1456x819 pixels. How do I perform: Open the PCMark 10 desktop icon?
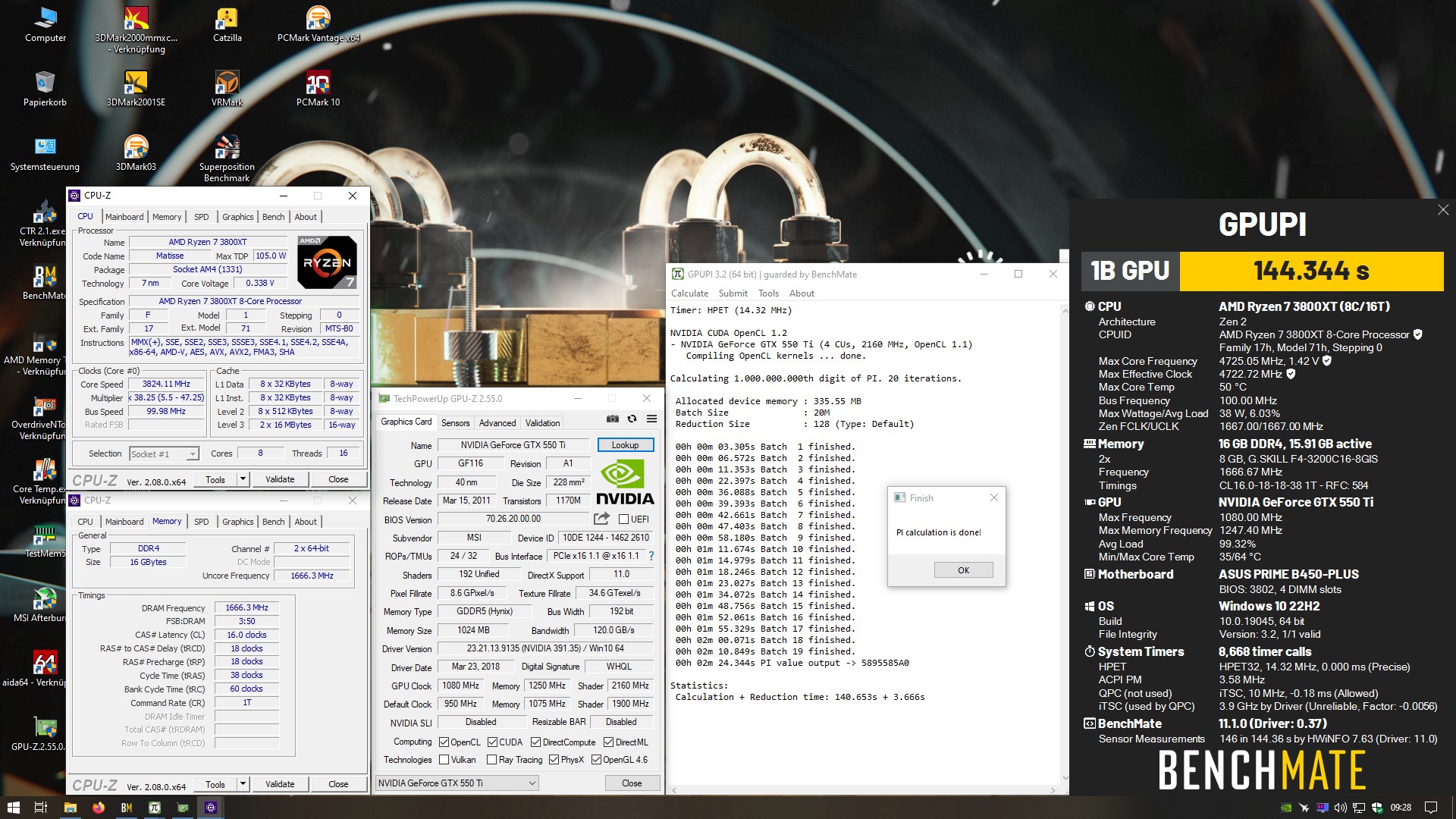[318, 89]
